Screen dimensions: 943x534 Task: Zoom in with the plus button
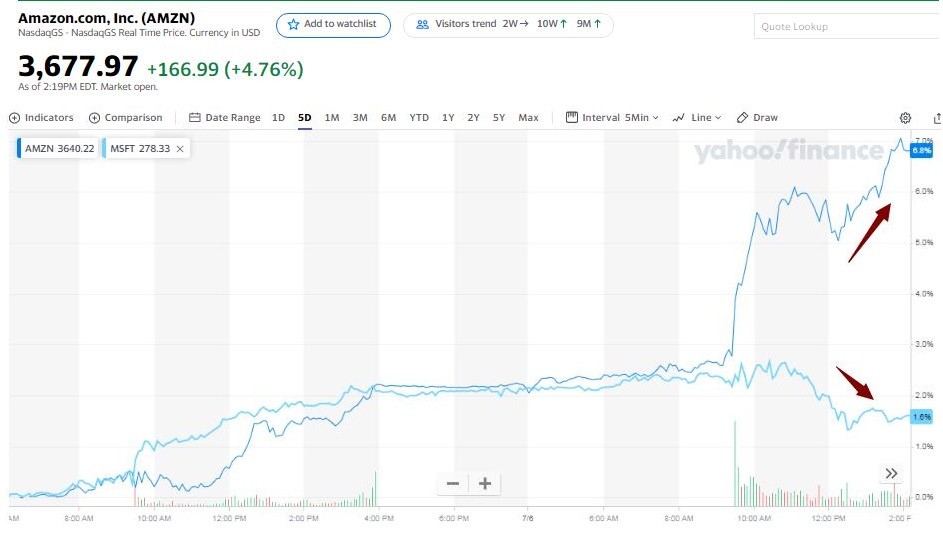coord(485,484)
